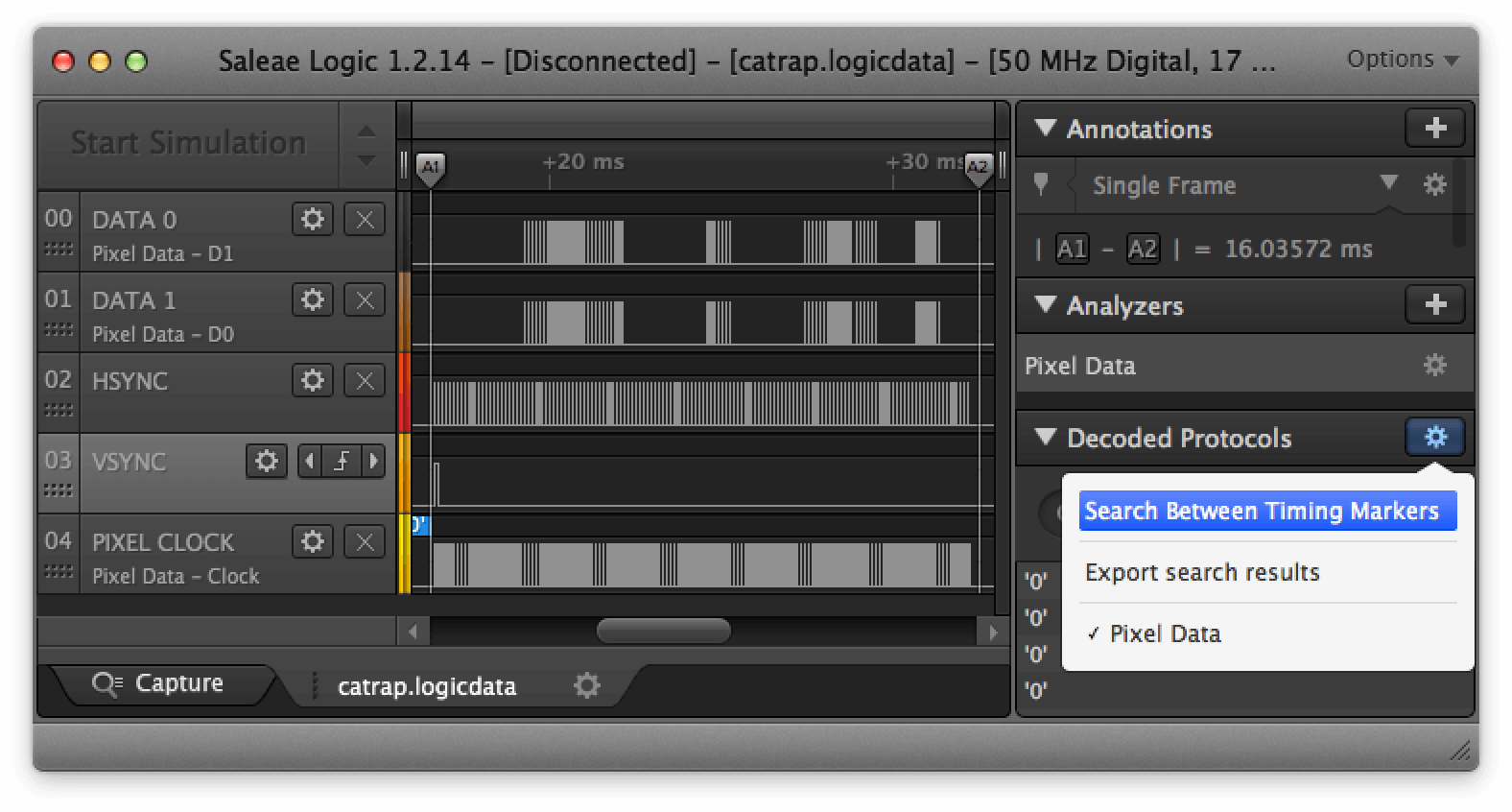Open the Single Frame dropdown arrow
This screenshot has width=1512, height=812.
click(x=1388, y=182)
